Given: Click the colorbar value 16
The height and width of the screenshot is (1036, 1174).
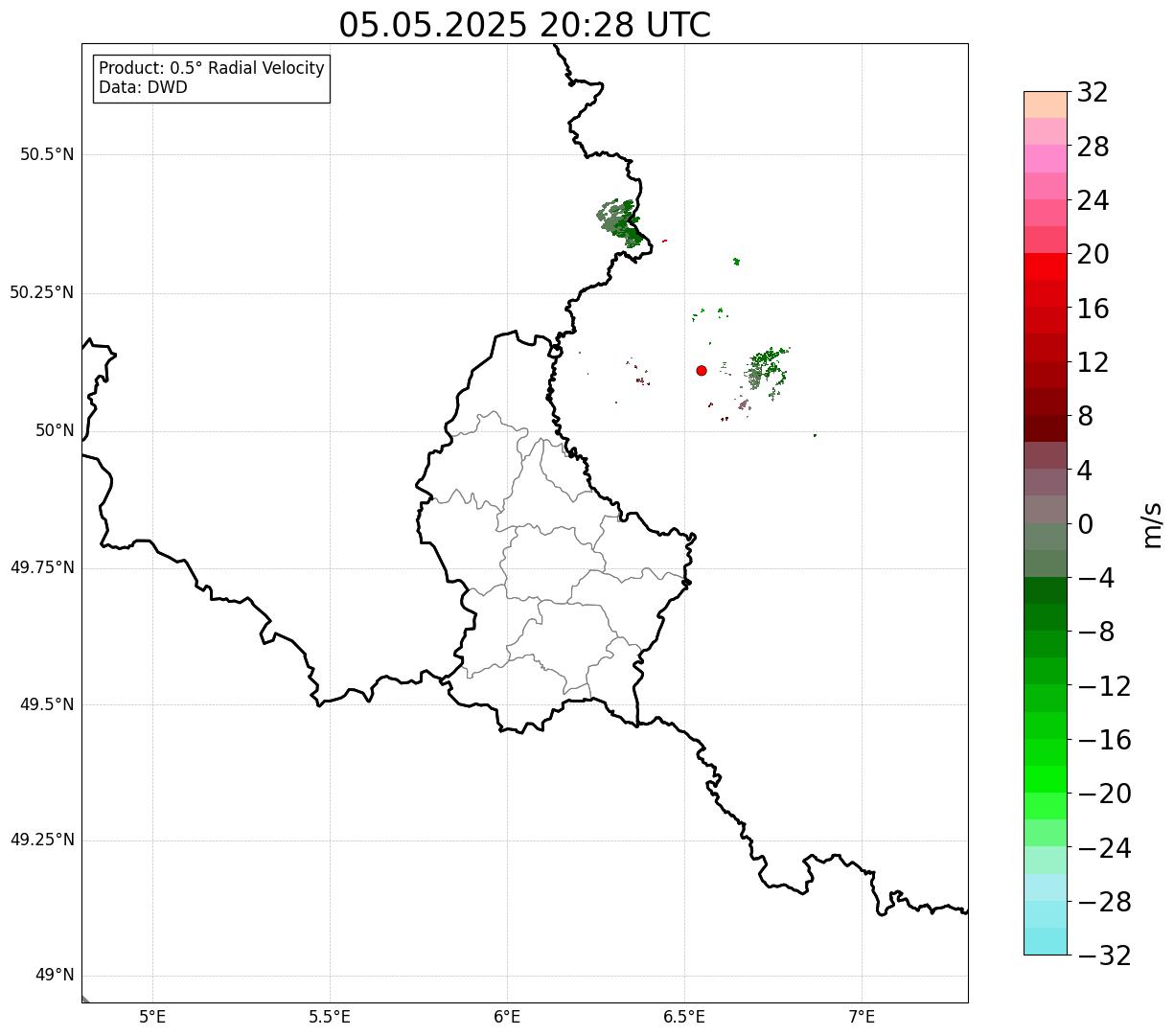Looking at the screenshot, I should 1093,310.
